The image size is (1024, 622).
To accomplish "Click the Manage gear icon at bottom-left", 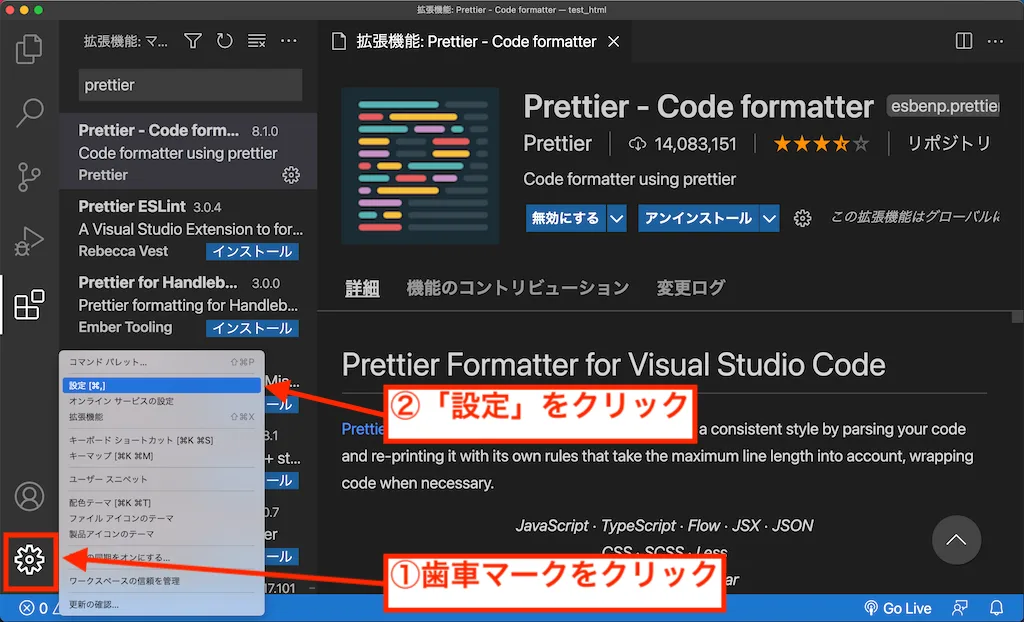I will pos(29,560).
